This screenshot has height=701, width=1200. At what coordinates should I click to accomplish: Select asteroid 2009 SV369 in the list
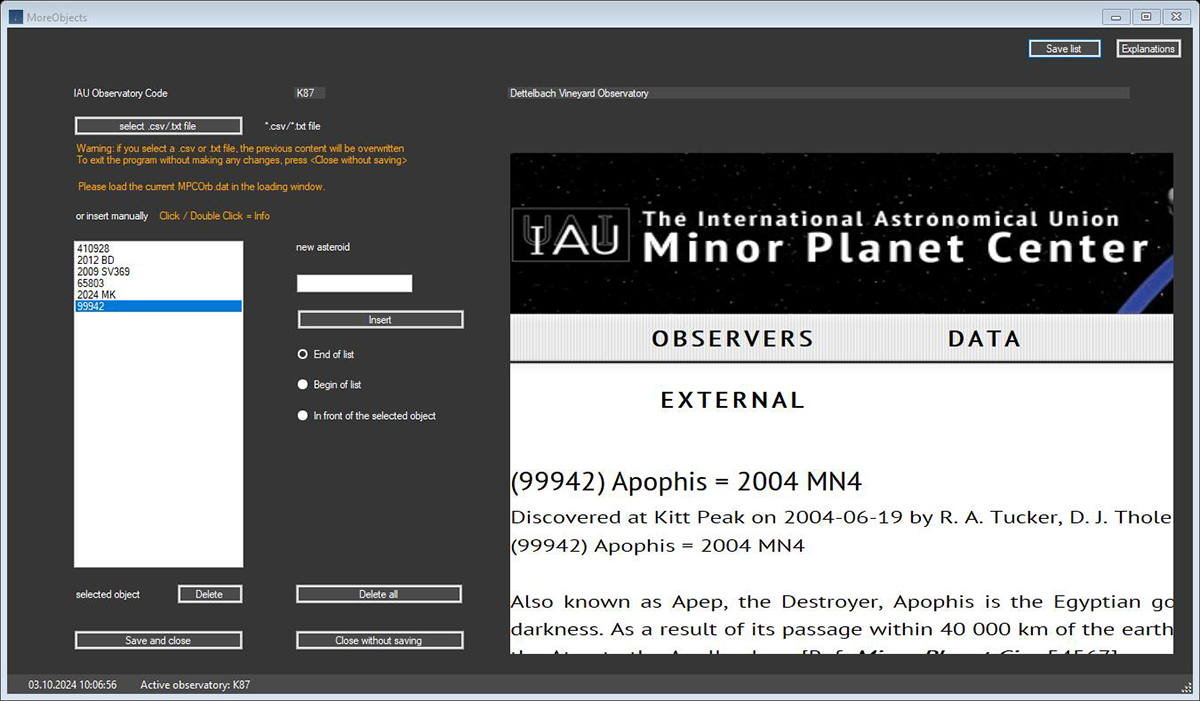pos(158,271)
